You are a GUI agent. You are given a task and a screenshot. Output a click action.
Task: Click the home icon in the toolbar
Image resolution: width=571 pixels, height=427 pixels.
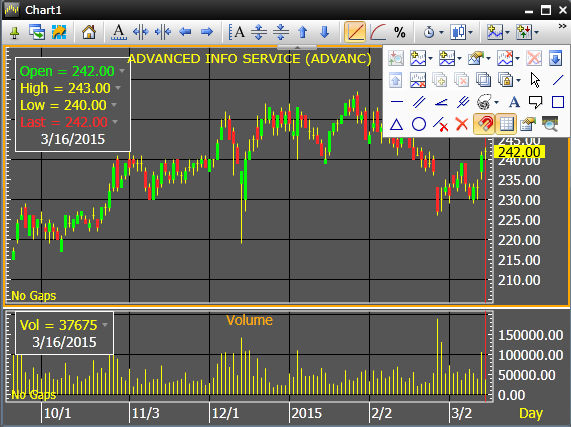pos(89,32)
